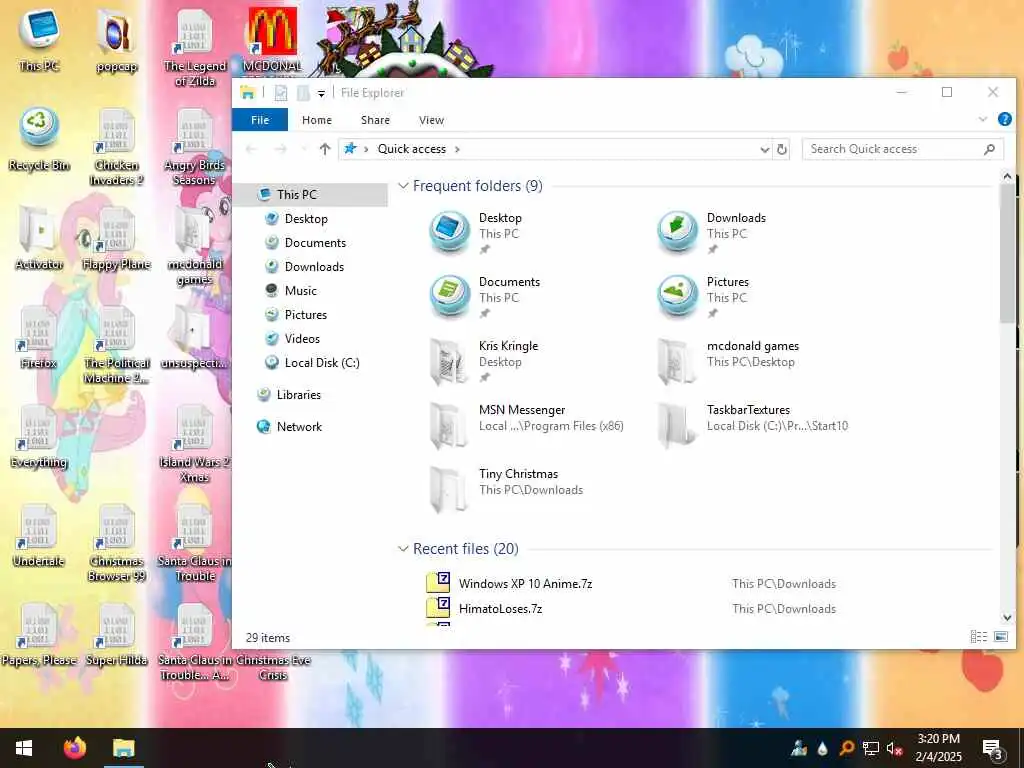Launch Chicken Invaders 2 shortcut
Screen dimensions: 1024x768
(116, 148)
